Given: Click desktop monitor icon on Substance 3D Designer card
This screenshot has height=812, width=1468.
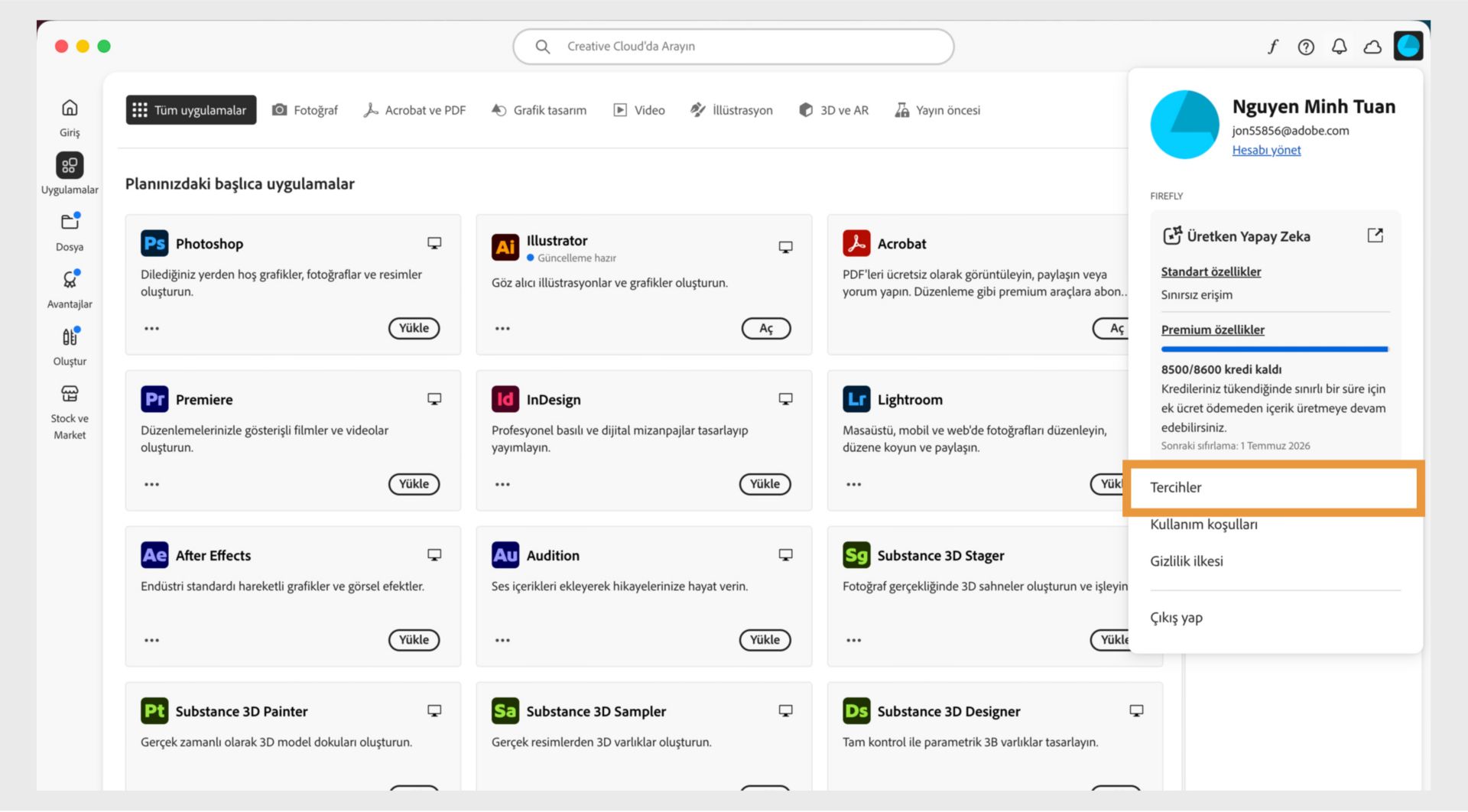Looking at the screenshot, I should coord(1136,711).
